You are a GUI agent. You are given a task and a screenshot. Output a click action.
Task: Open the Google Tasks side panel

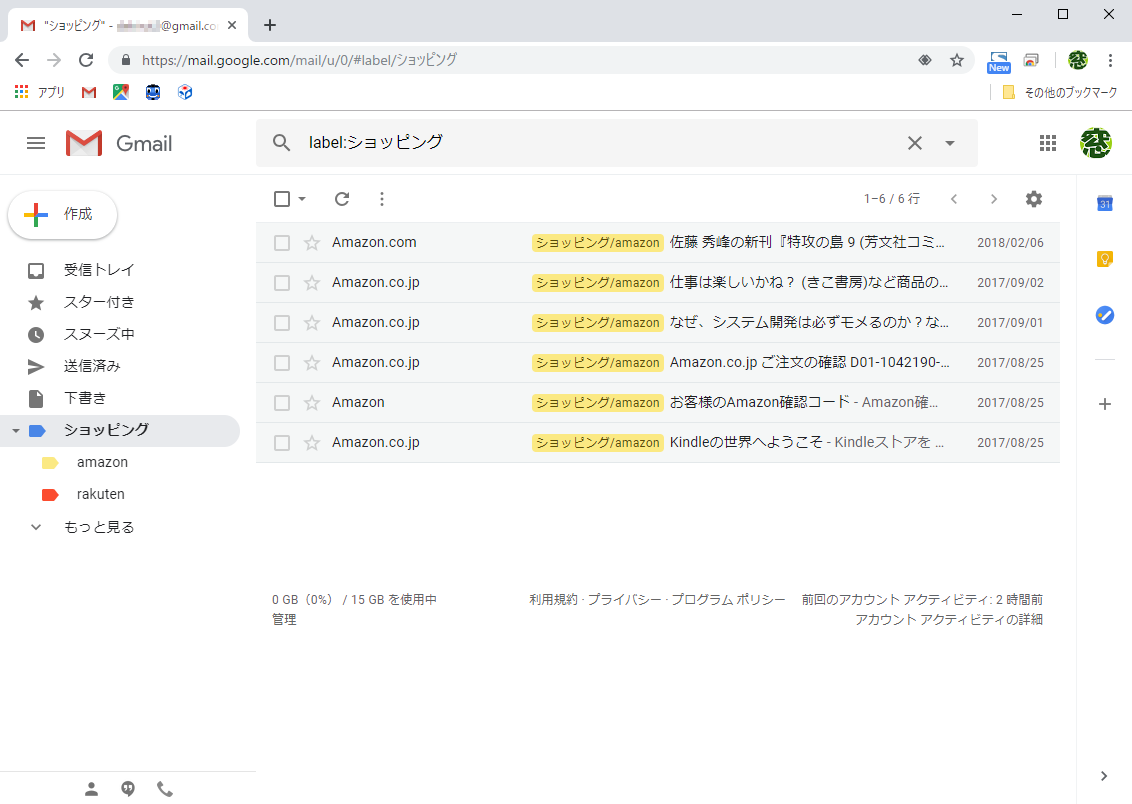click(x=1104, y=315)
